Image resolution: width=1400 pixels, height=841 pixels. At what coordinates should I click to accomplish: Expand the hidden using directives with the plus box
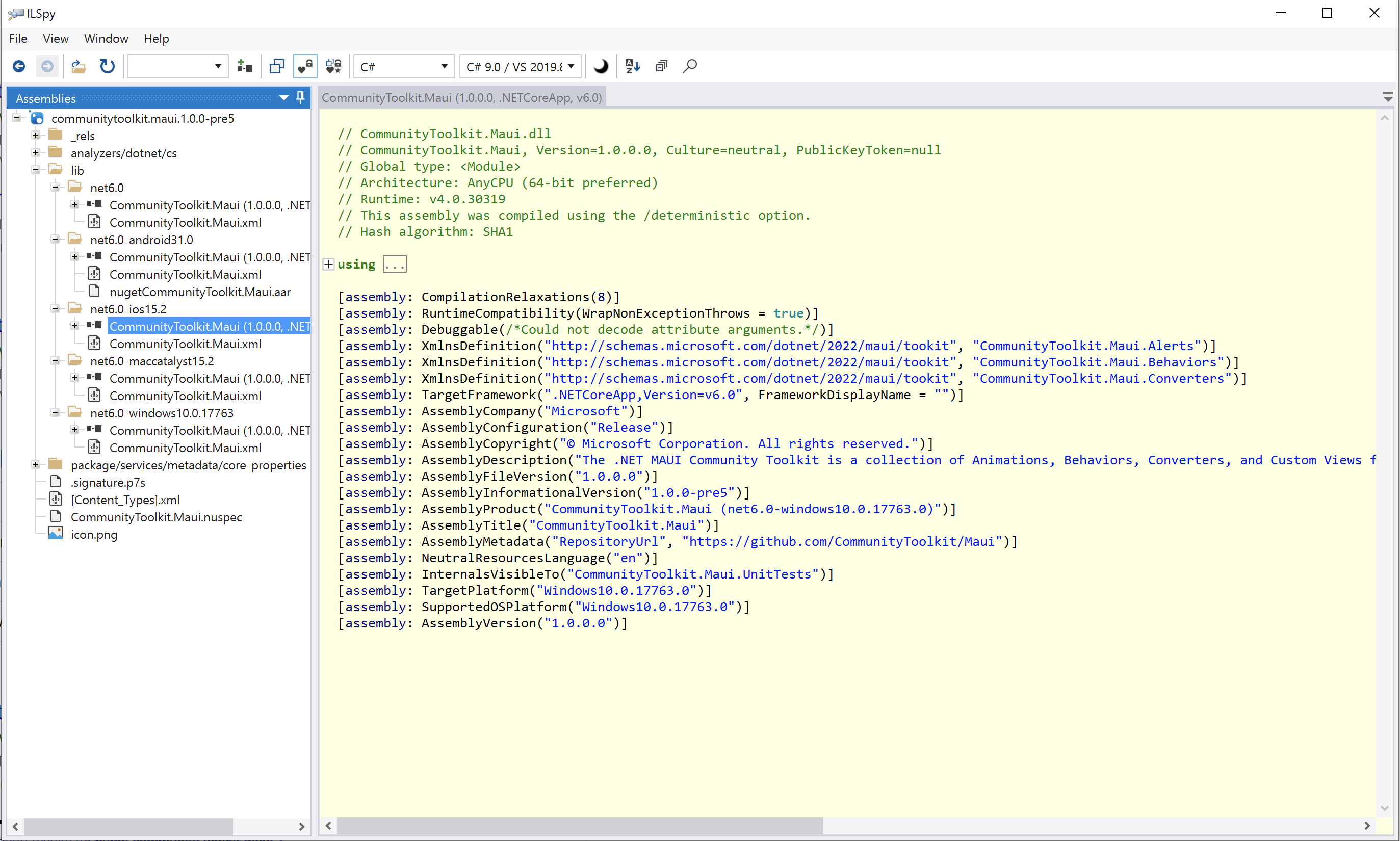point(328,264)
